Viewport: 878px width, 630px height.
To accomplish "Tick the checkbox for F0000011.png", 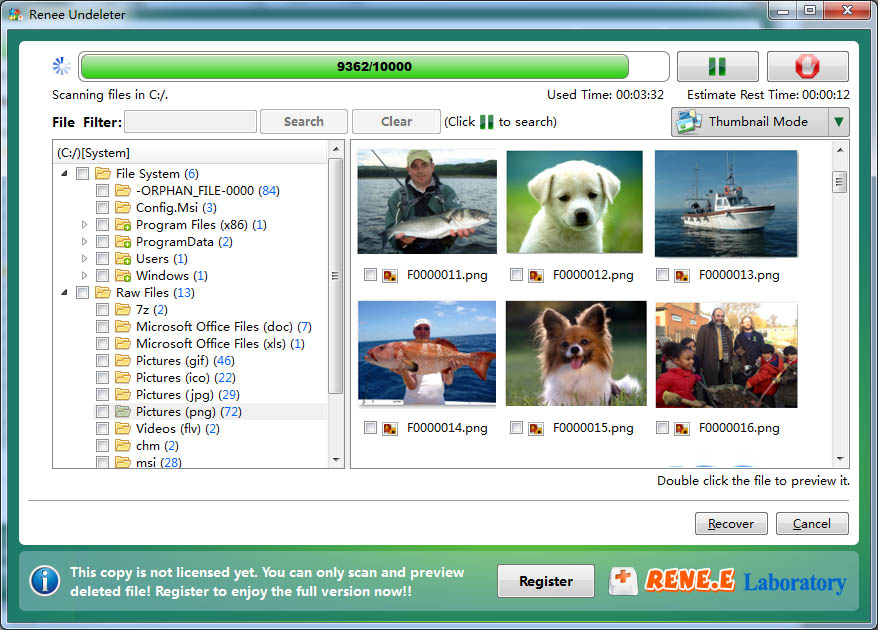I will coord(370,274).
